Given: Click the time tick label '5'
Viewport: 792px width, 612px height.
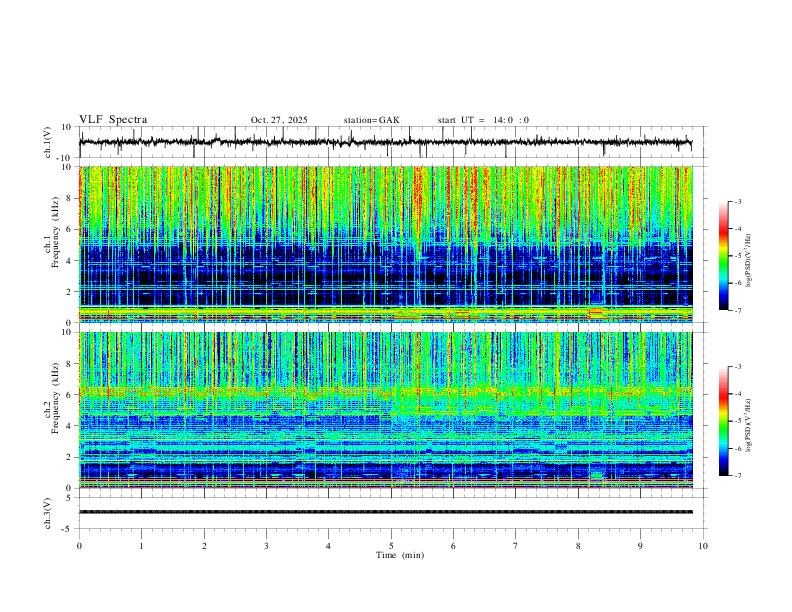Looking at the screenshot, I should click(x=391, y=546).
